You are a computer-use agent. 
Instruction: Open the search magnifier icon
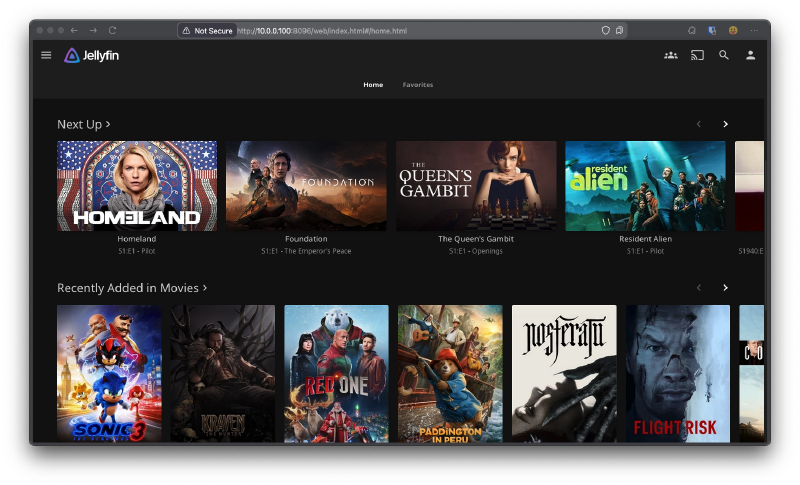click(724, 55)
